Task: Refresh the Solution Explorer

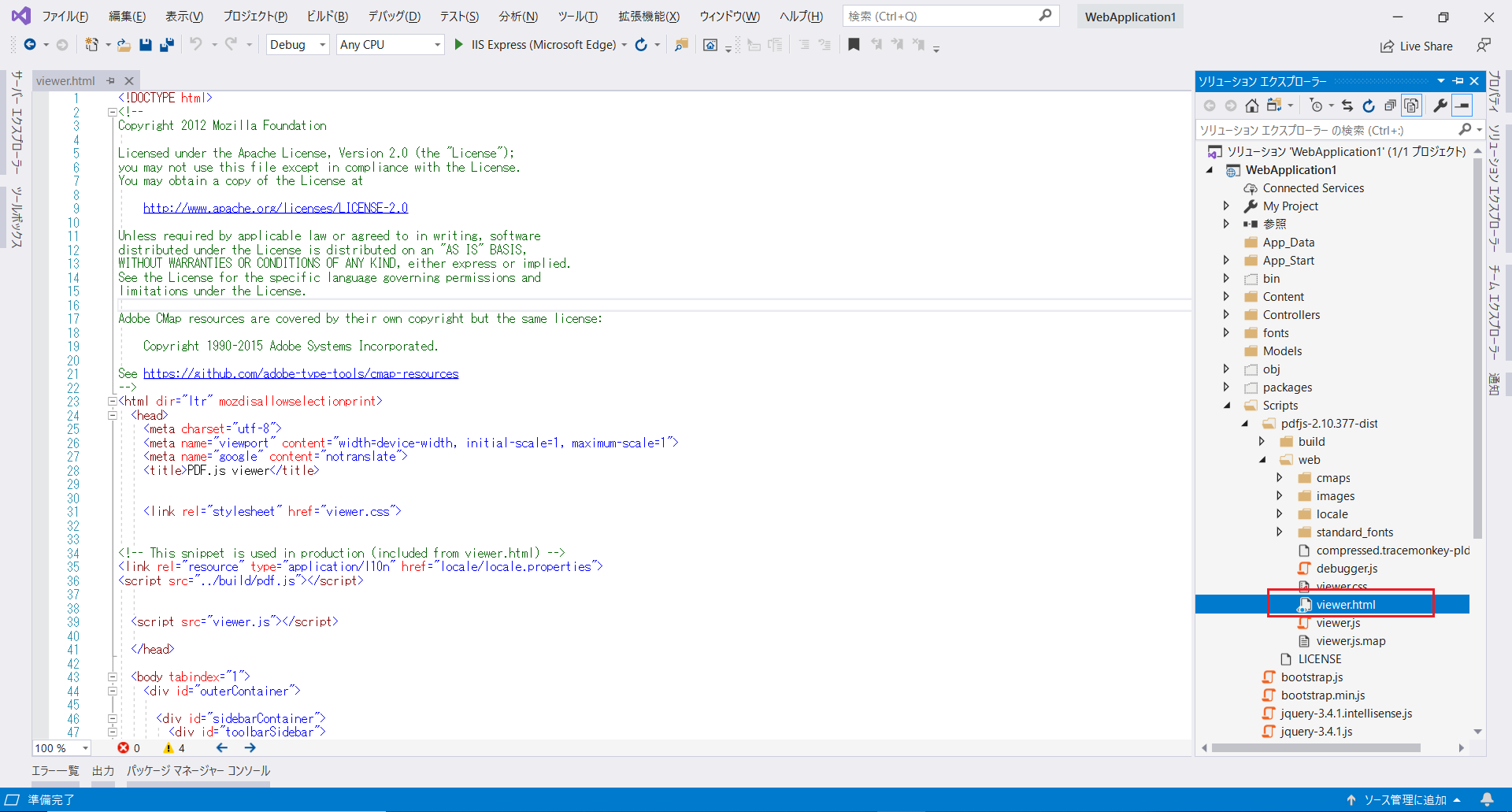Action: [1369, 105]
